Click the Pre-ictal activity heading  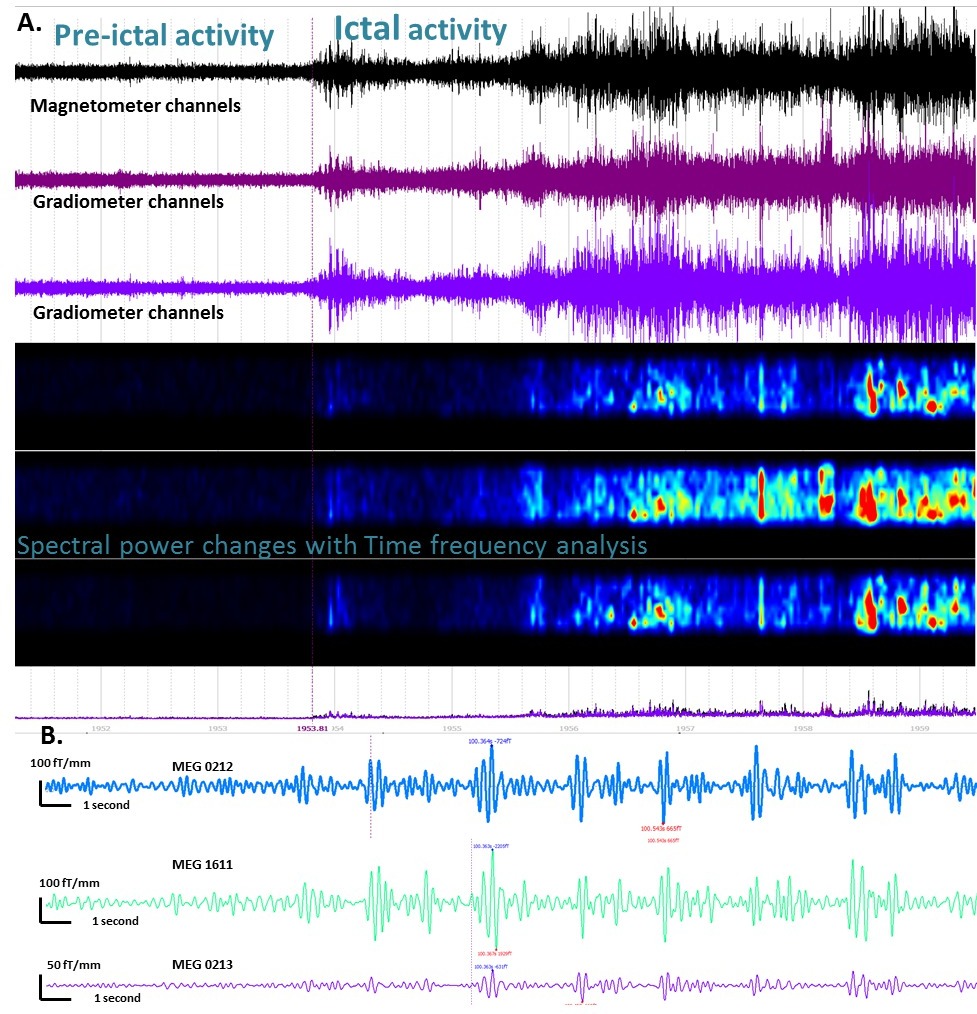164,35
